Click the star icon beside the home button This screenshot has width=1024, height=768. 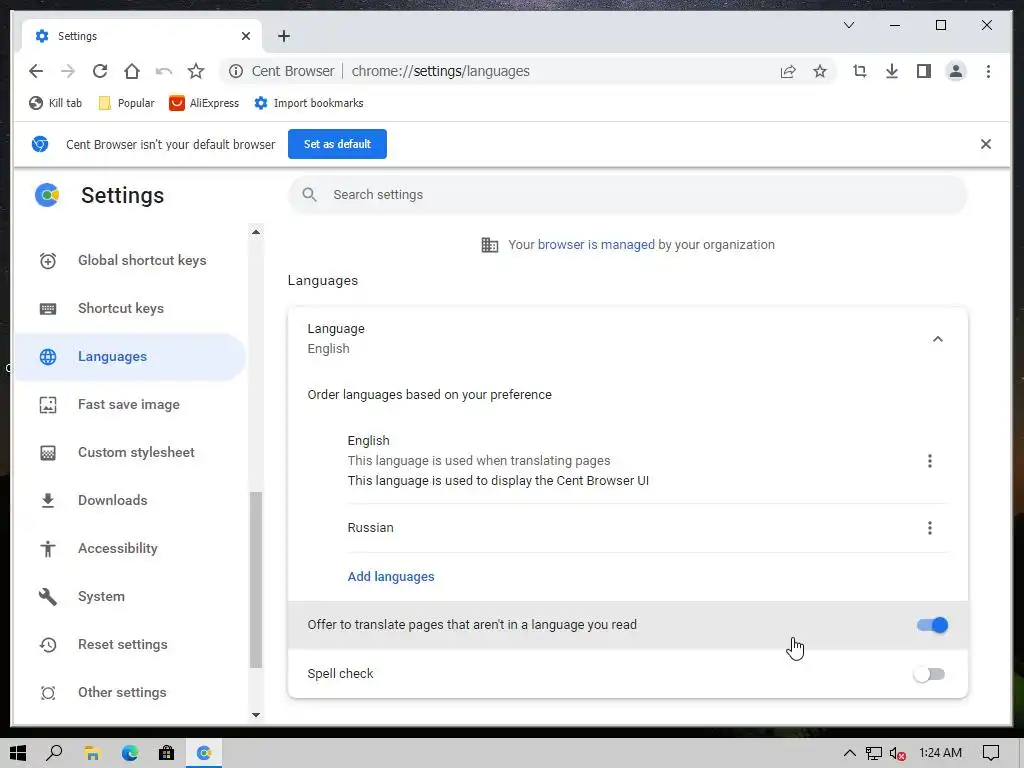(196, 71)
